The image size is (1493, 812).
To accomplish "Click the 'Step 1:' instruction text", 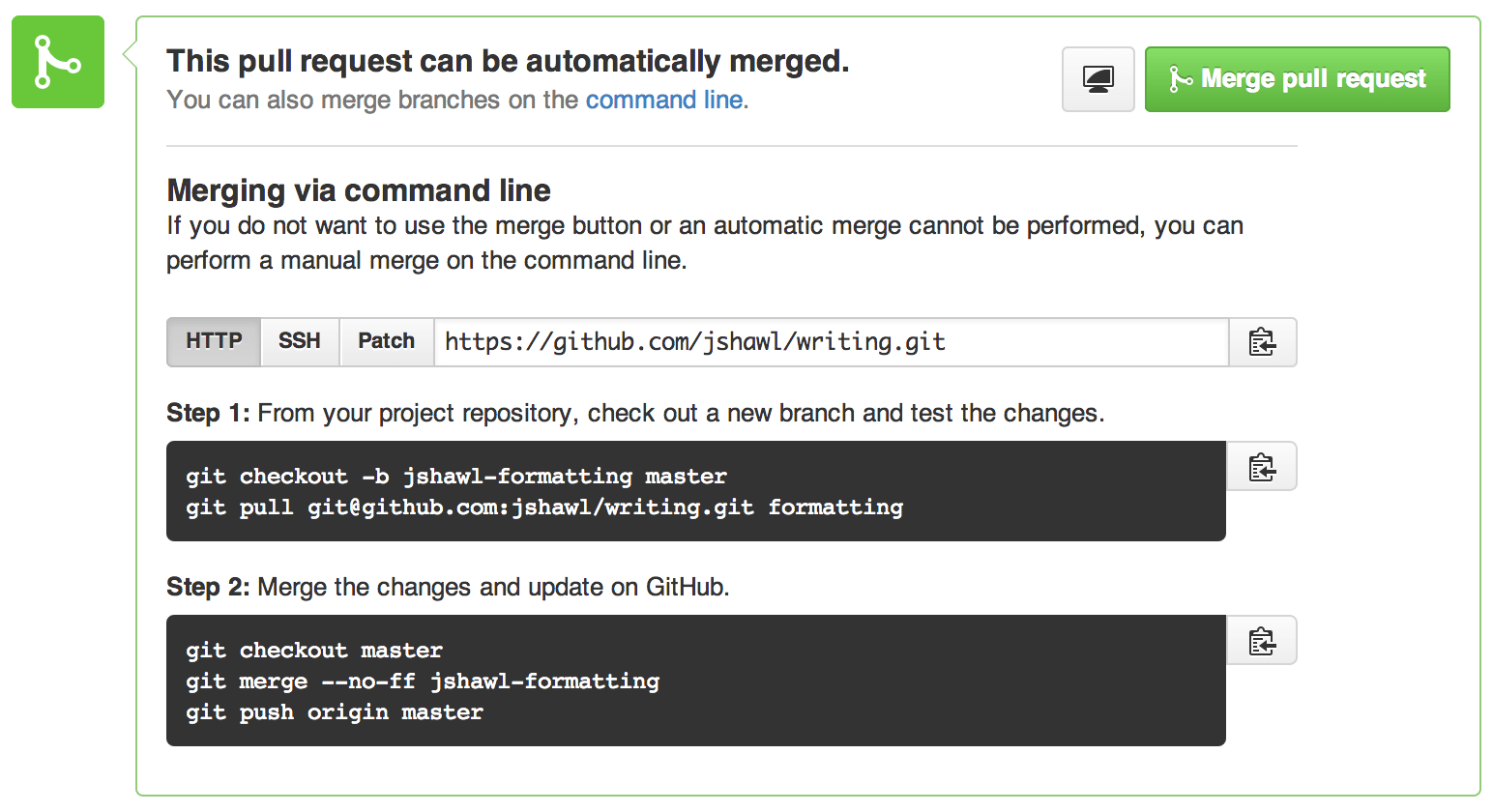I will click(x=635, y=414).
